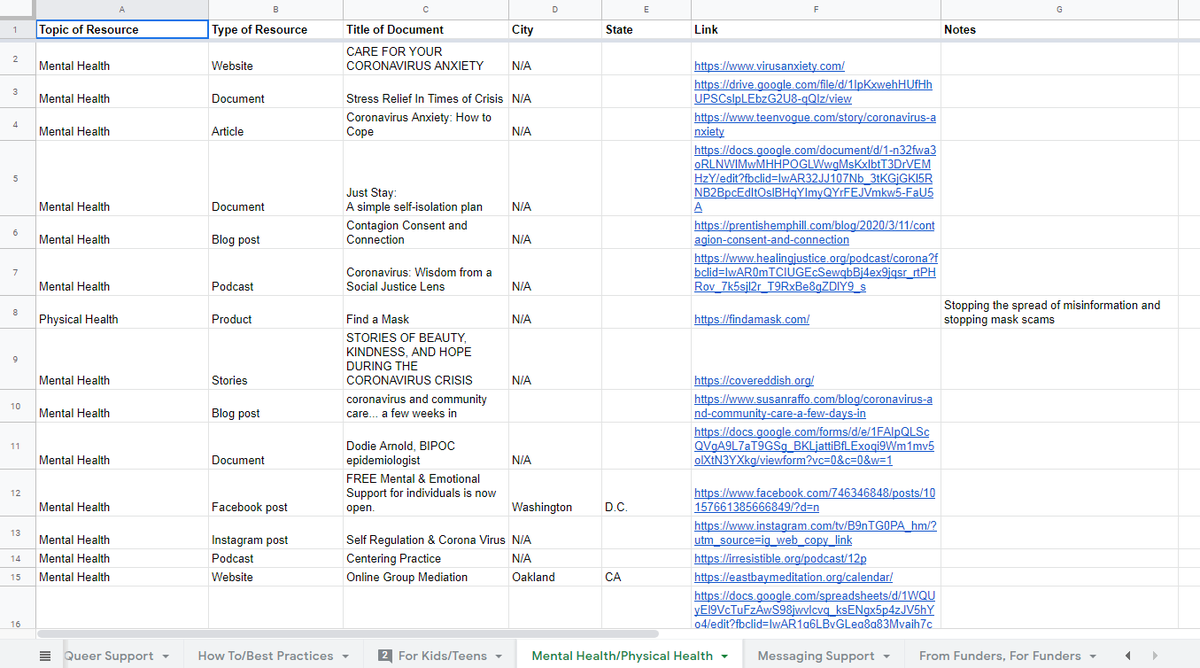The width and height of the screenshot is (1200, 668).
Task: Select the 'Article' type cell
Action: pyautogui.click(x=274, y=124)
